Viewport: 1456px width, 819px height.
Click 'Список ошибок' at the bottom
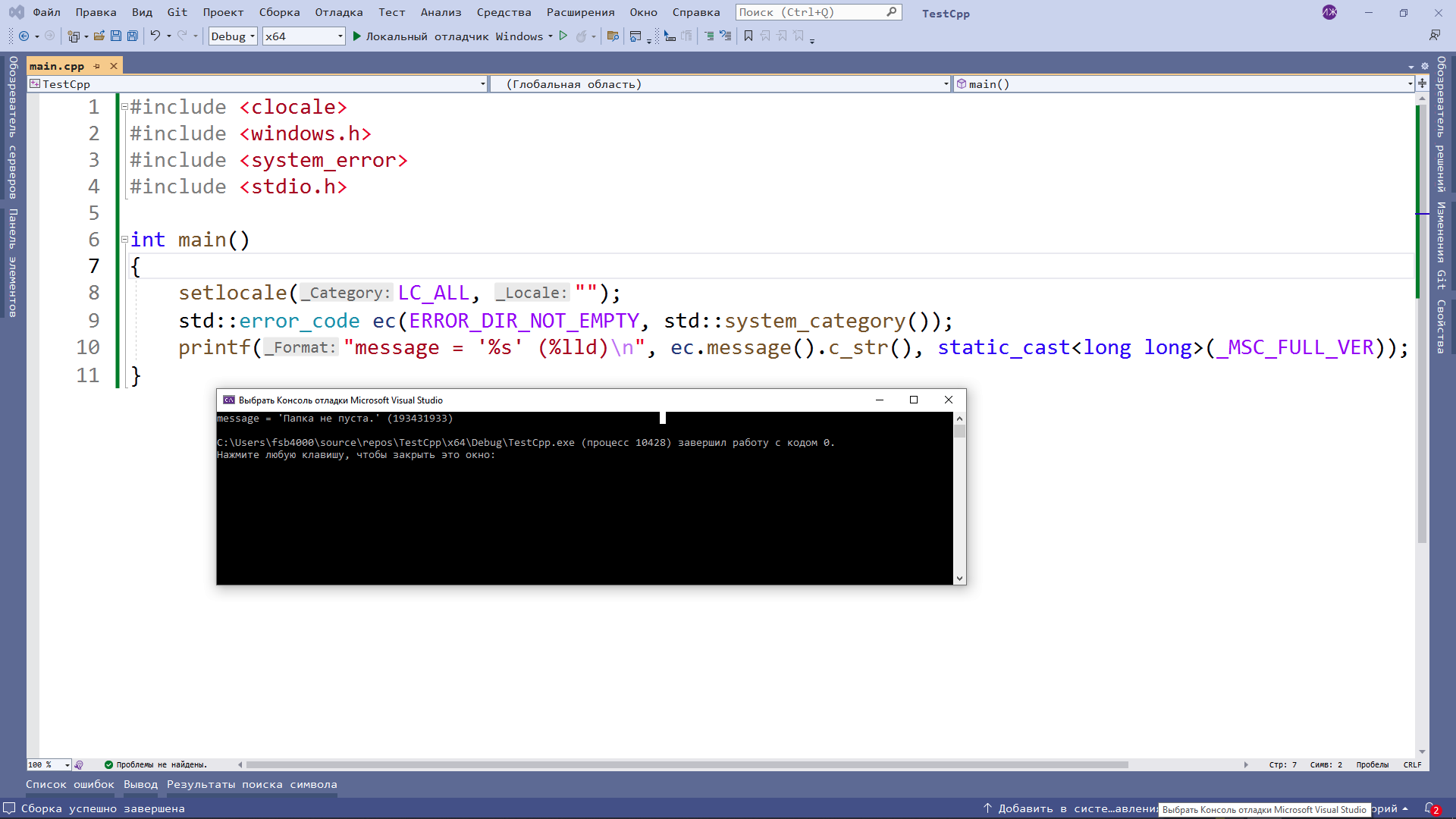pyautogui.click(x=68, y=784)
